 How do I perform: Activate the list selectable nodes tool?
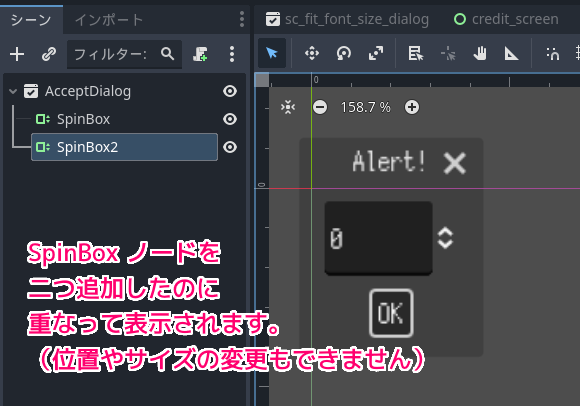[x=416, y=54]
